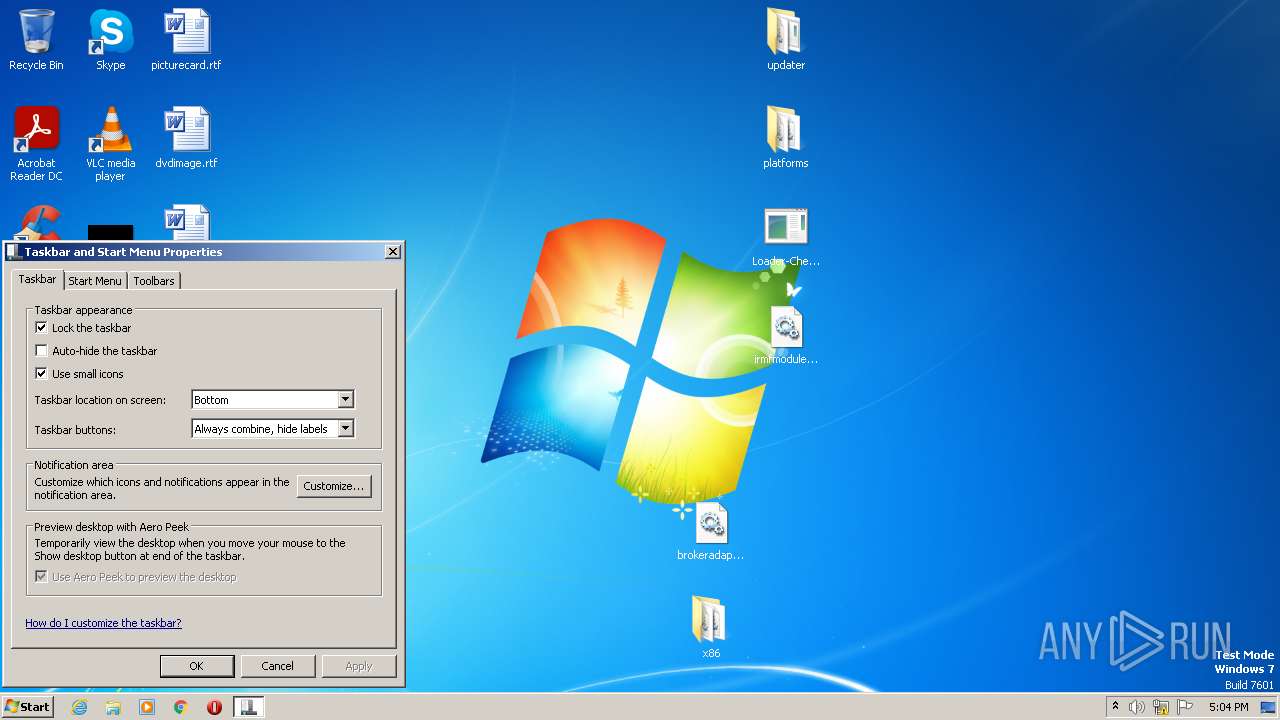Open Taskbar location on screen dropdown
Viewport: 1280px width, 720px height.
pos(272,400)
